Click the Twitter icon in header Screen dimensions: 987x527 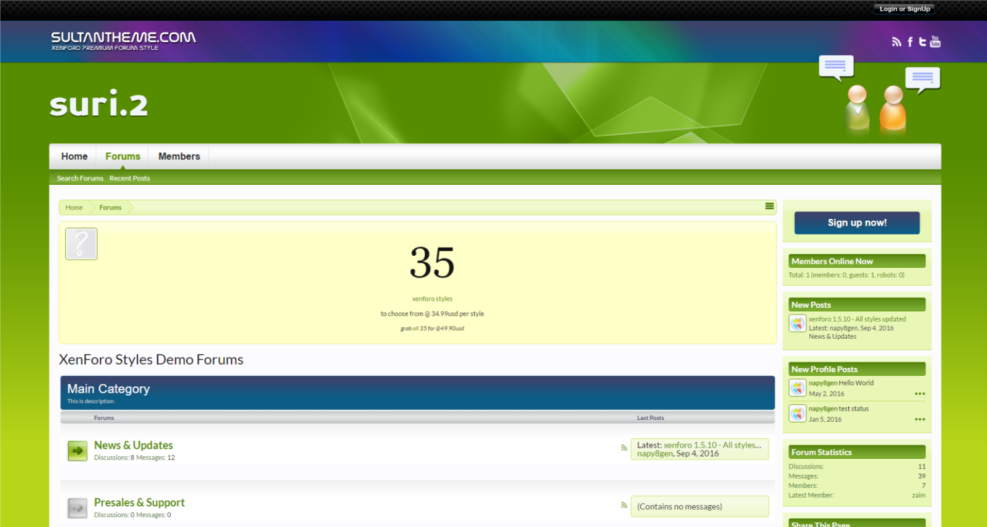tap(922, 41)
